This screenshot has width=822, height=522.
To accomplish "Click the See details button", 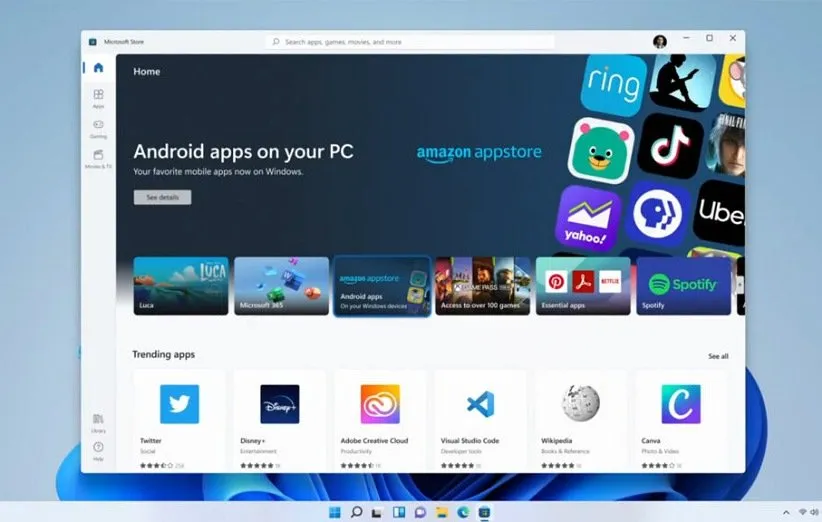I will pos(162,197).
